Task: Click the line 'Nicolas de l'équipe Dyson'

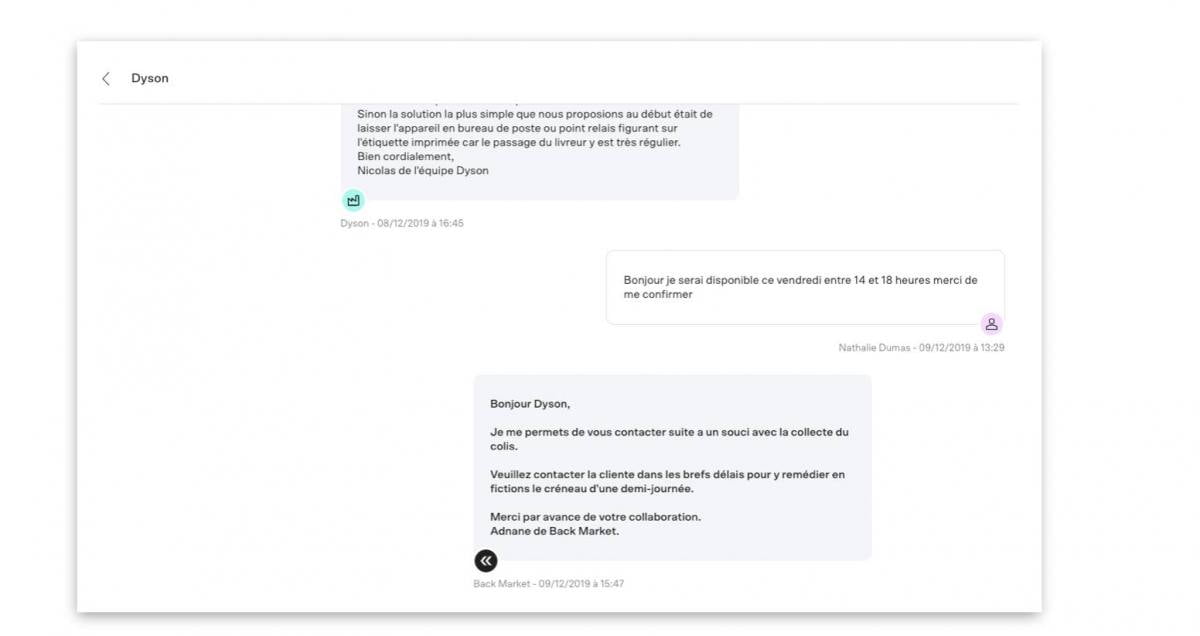Action: (x=423, y=170)
